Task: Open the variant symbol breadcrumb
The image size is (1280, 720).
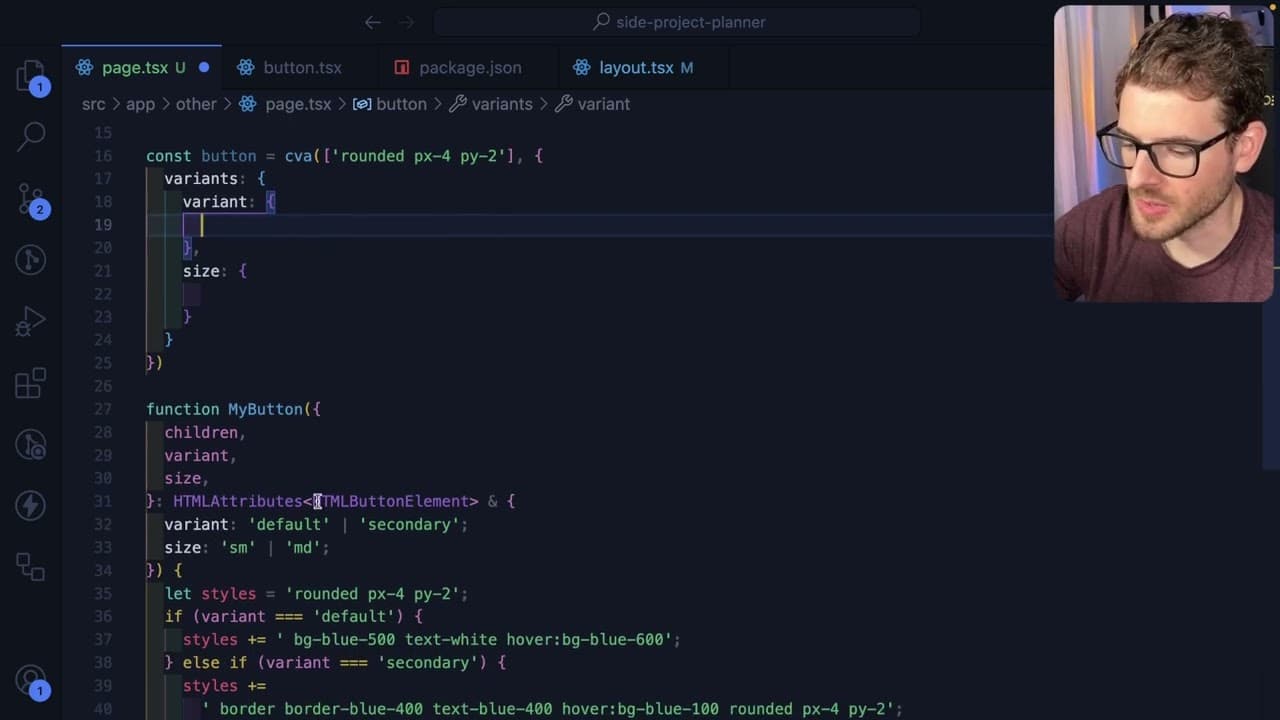Action: click(592, 104)
